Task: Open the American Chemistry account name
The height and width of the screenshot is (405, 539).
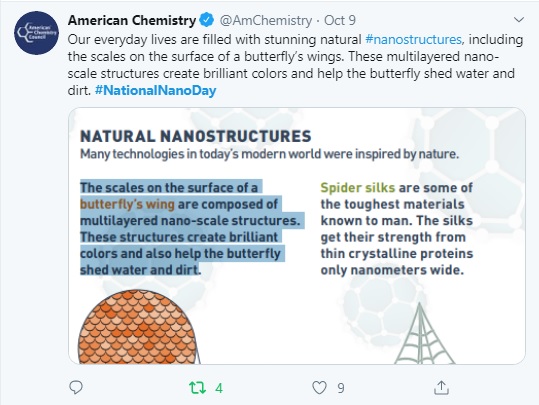Action: pos(132,20)
